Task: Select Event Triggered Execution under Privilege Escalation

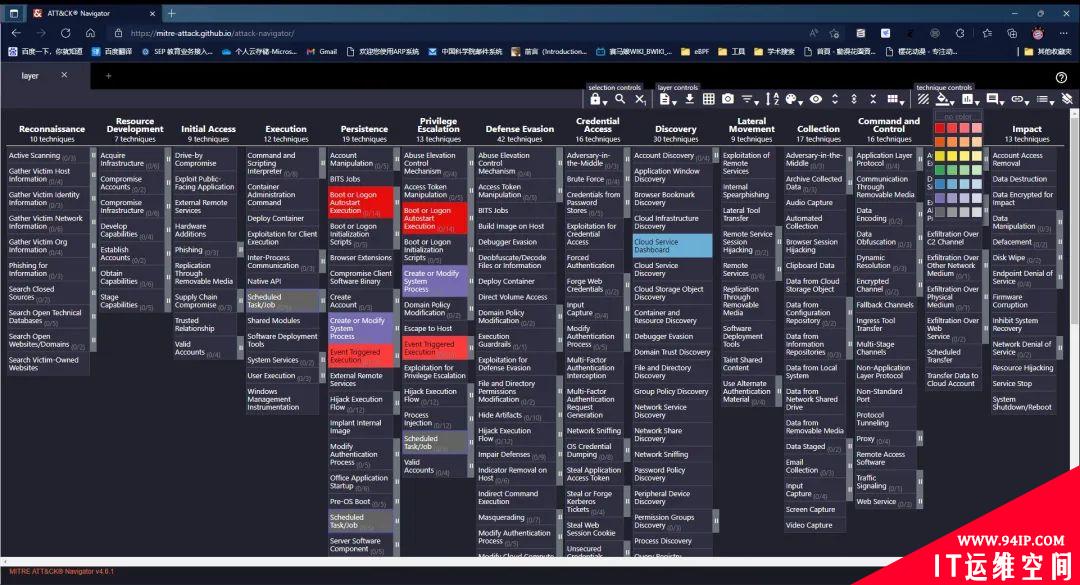Action: pyautogui.click(x=435, y=348)
